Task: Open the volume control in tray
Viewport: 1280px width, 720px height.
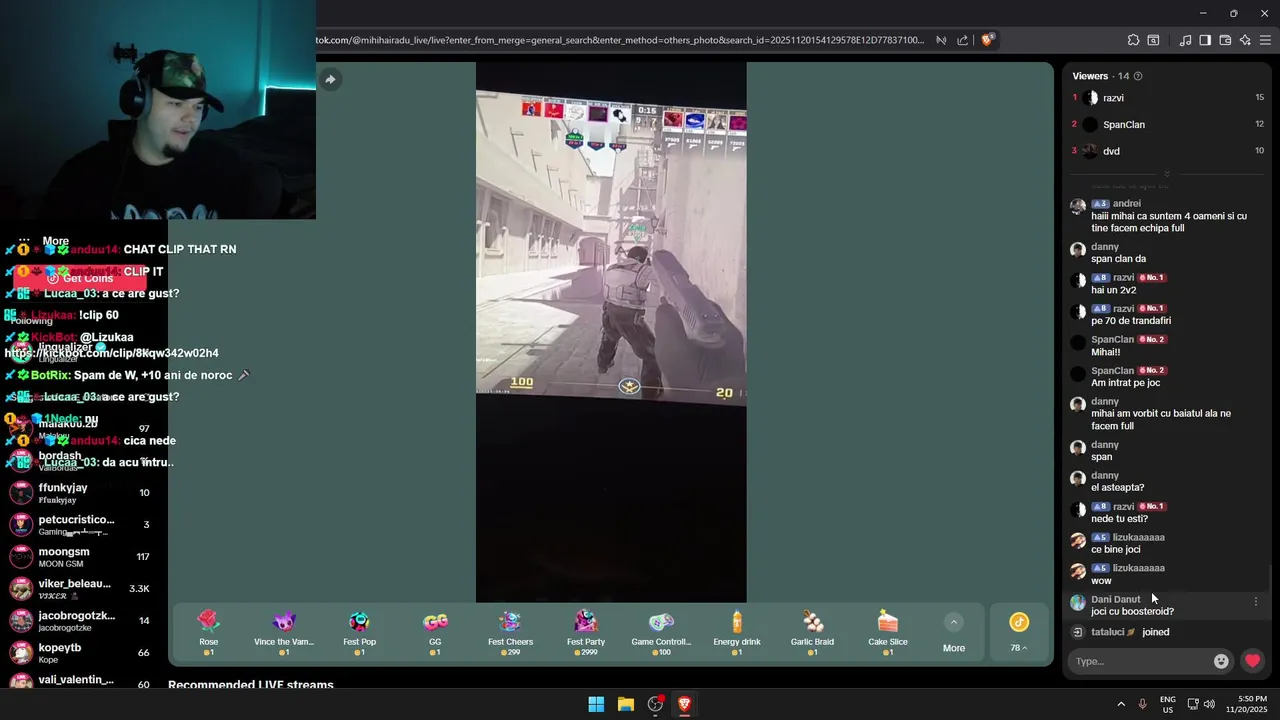Action: 1209,704
